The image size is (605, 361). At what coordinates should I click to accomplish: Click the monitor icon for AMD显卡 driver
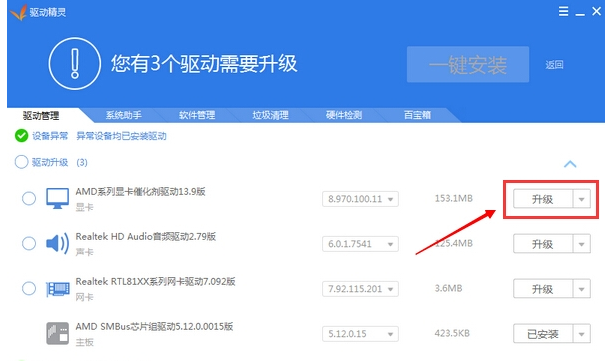pyautogui.click(x=57, y=199)
